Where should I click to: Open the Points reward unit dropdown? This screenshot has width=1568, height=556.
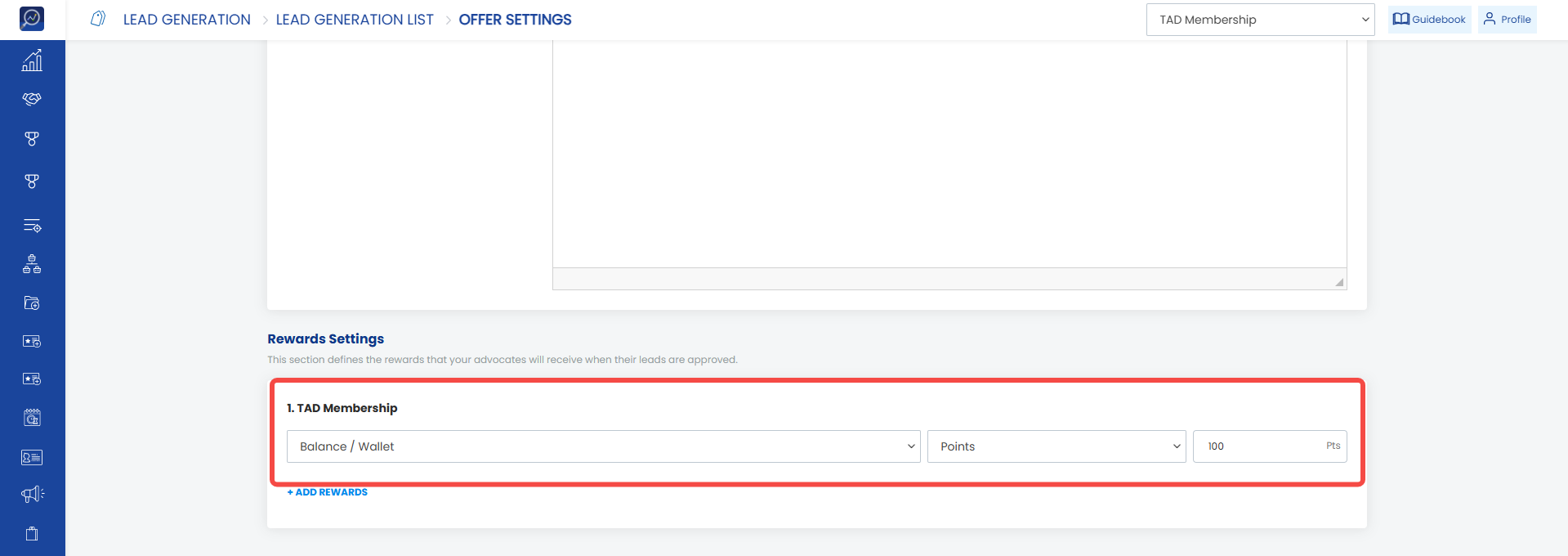1057,446
